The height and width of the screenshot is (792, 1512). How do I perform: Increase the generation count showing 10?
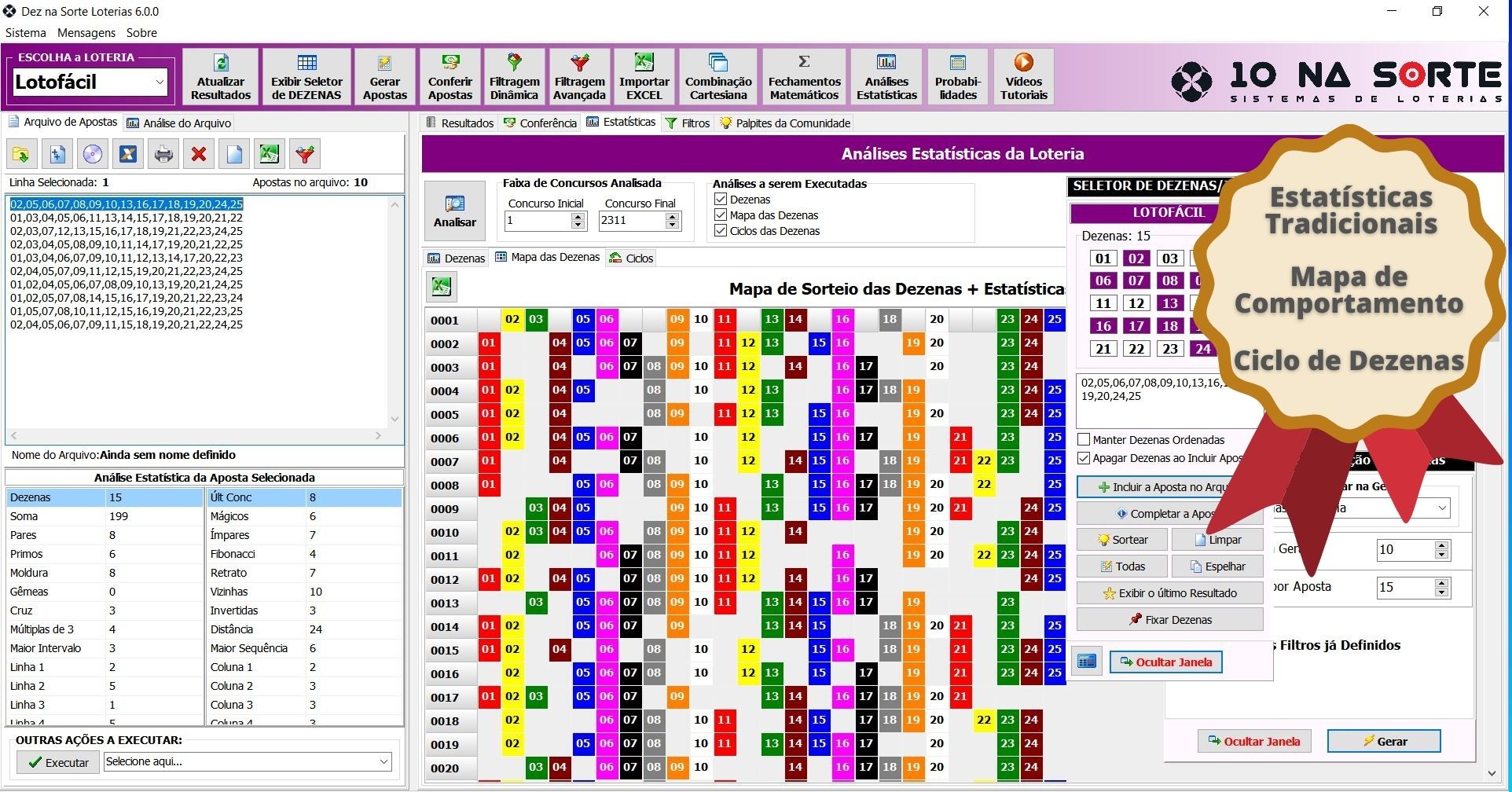coord(1441,545)
